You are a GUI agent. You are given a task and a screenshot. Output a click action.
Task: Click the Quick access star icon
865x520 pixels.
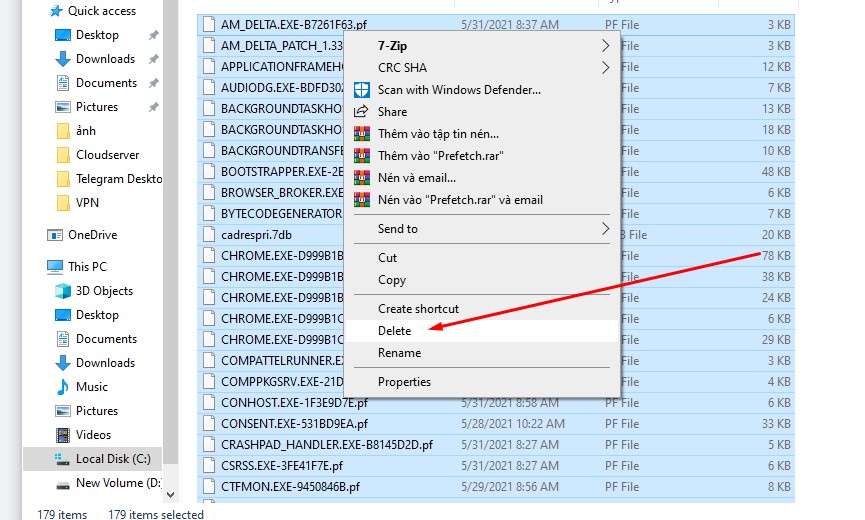(x=55, y=11)
